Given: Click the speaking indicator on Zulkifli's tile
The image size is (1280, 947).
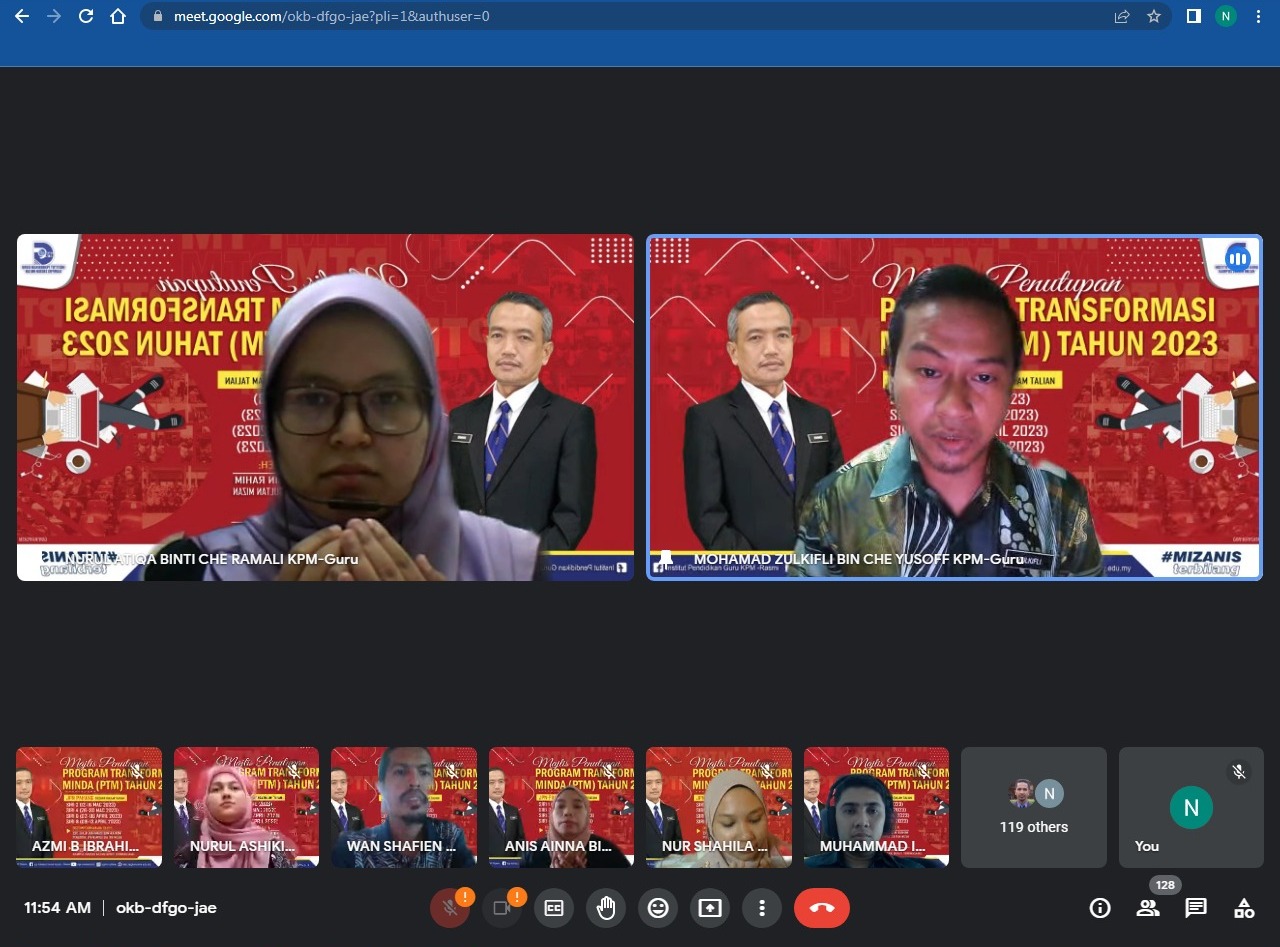Looking at the screenshot, I should click(1238, 259).
